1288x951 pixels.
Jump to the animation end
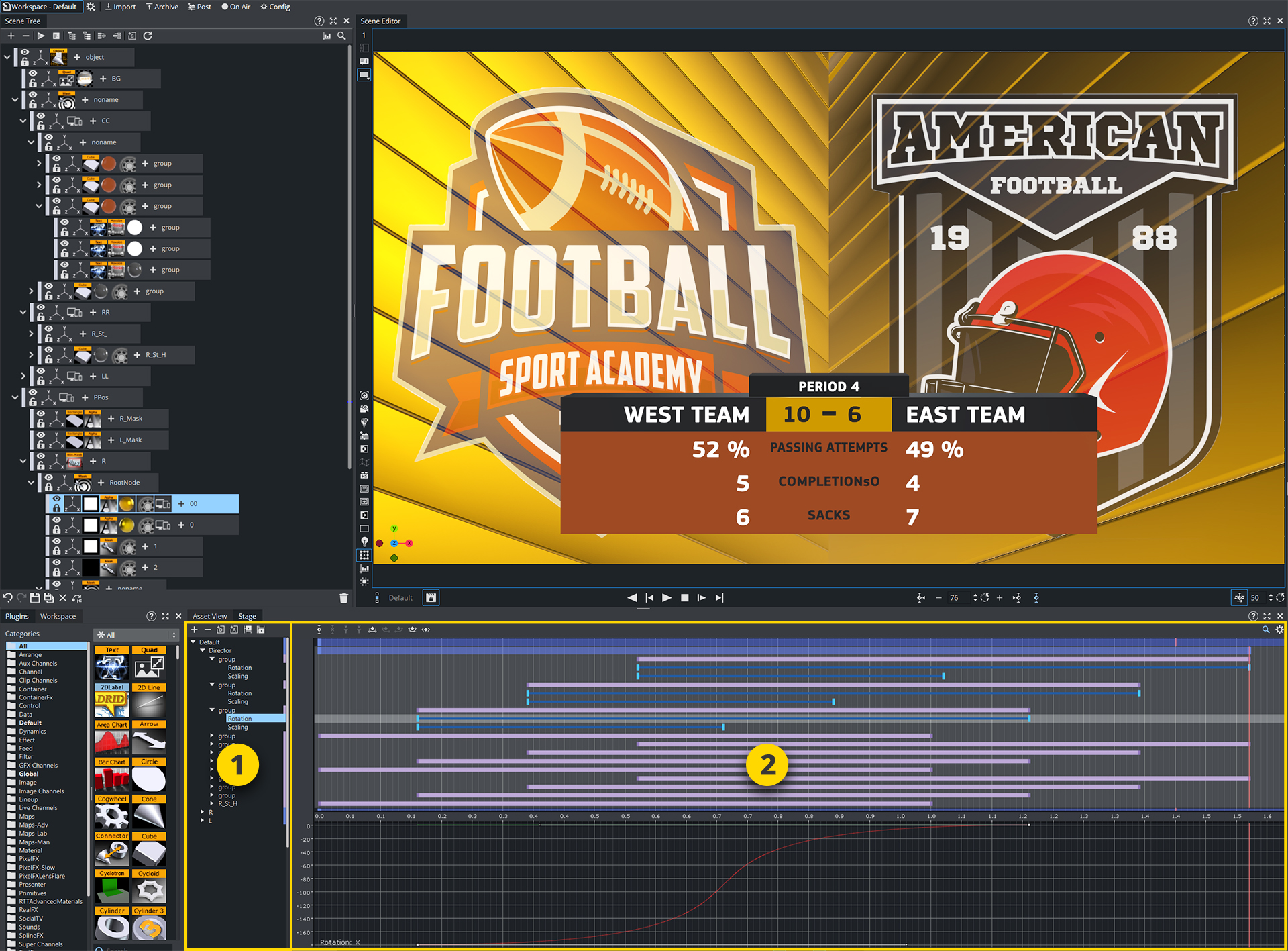(x=719, y=597)
